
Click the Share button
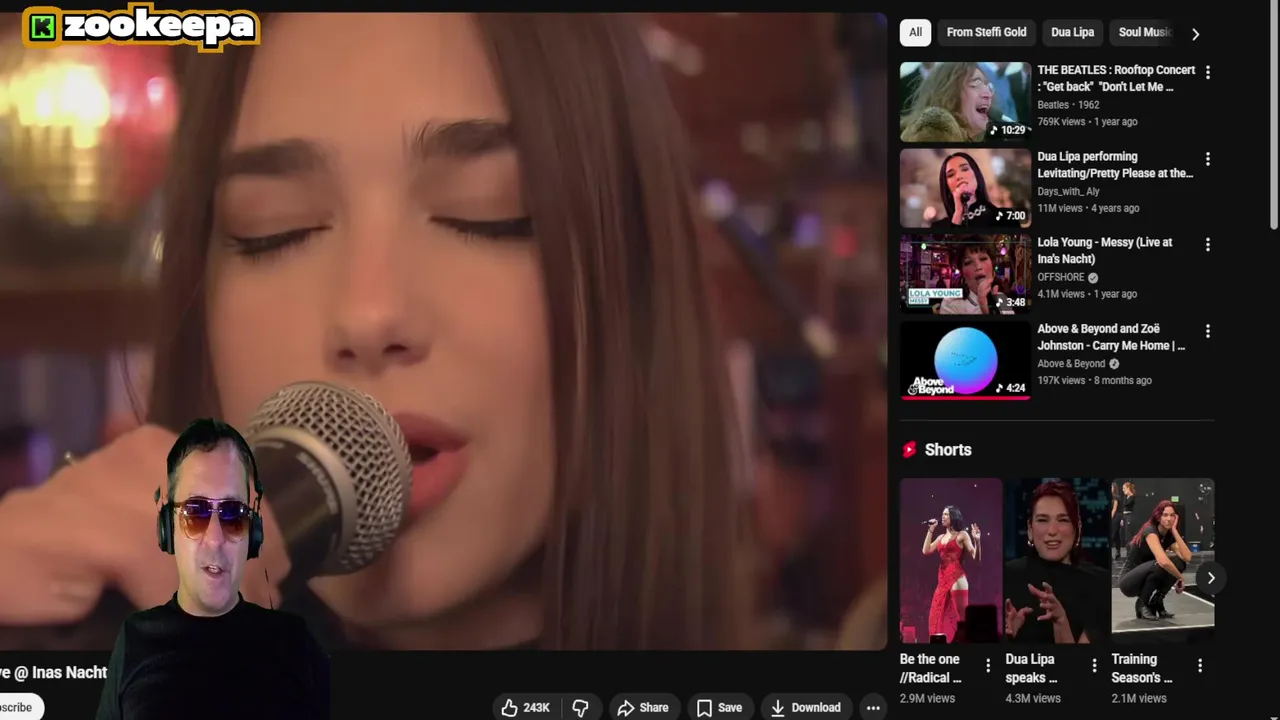pos(643,707)
